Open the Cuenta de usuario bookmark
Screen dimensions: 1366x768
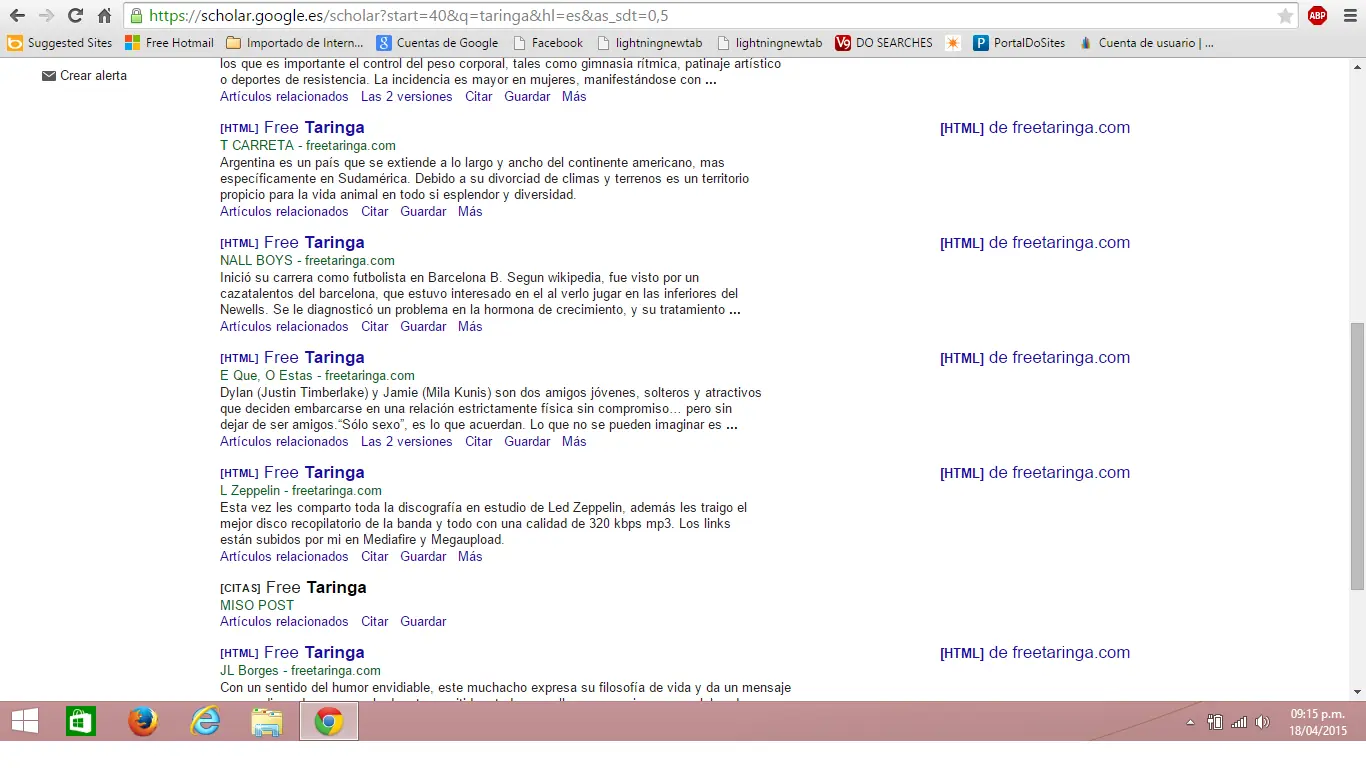point(1146,43)
